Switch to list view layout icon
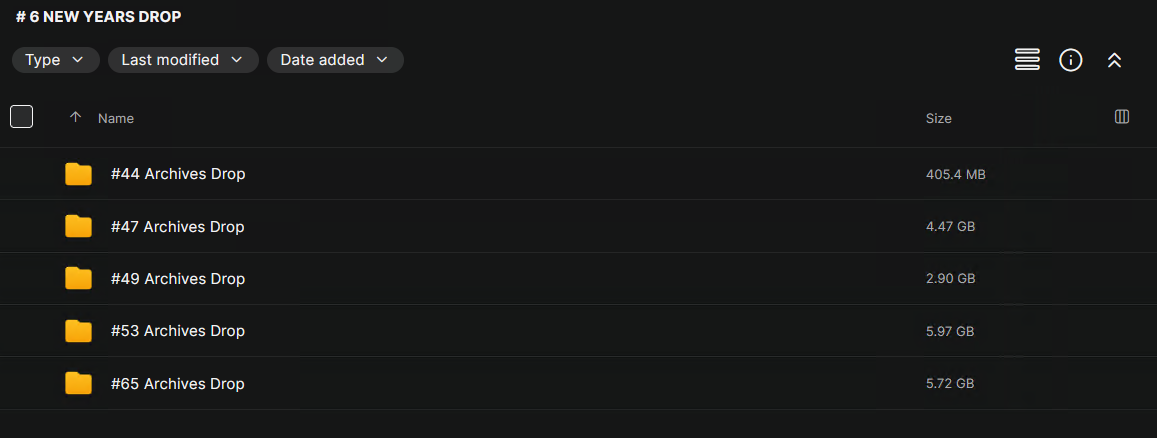Image resolution: width=1157 pixels, height=438 pixels. [1027, 60]
